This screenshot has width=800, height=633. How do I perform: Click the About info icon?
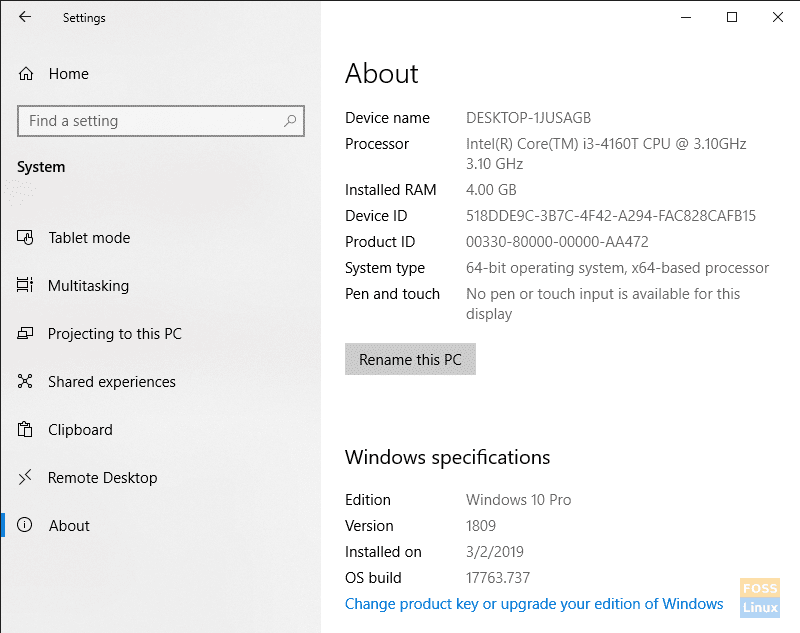(x=24, y=525)
